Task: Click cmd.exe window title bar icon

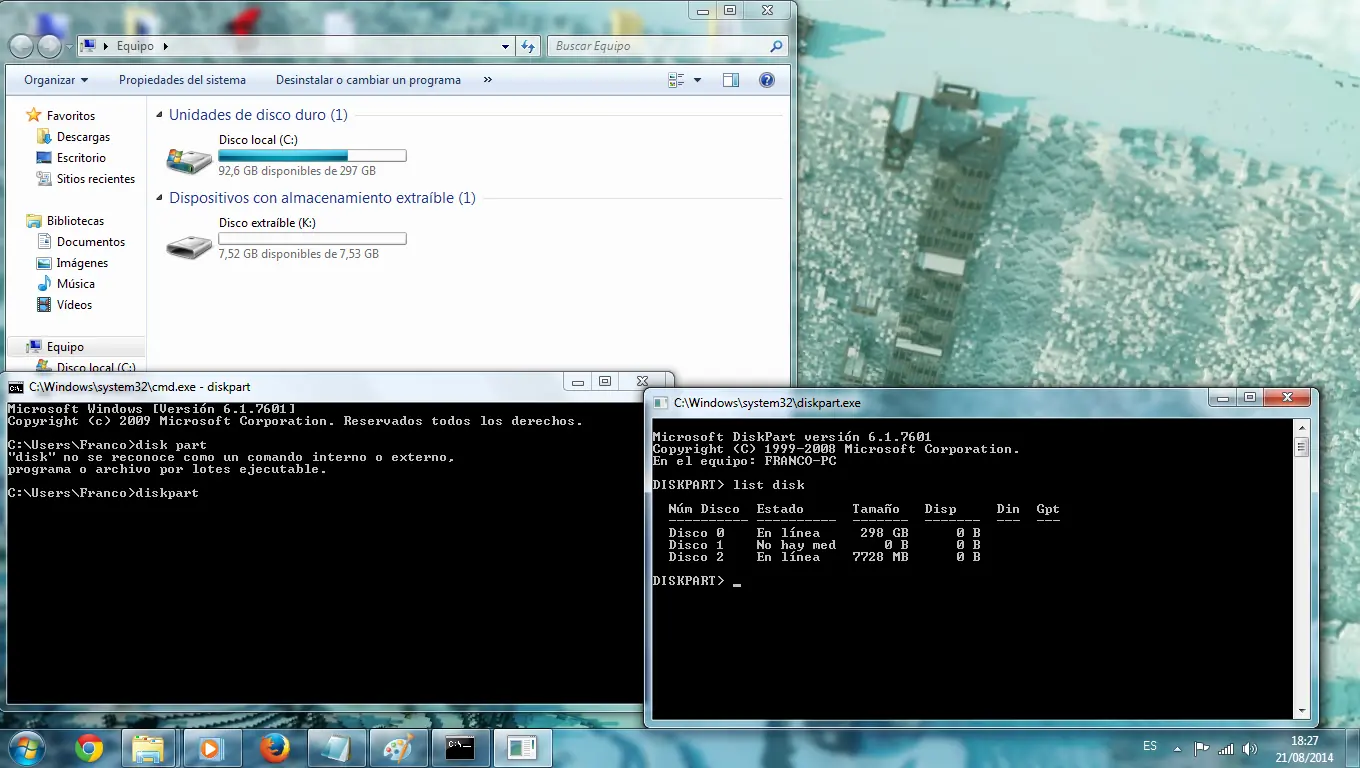Action: pyautogui.click(x=16, y=387)
